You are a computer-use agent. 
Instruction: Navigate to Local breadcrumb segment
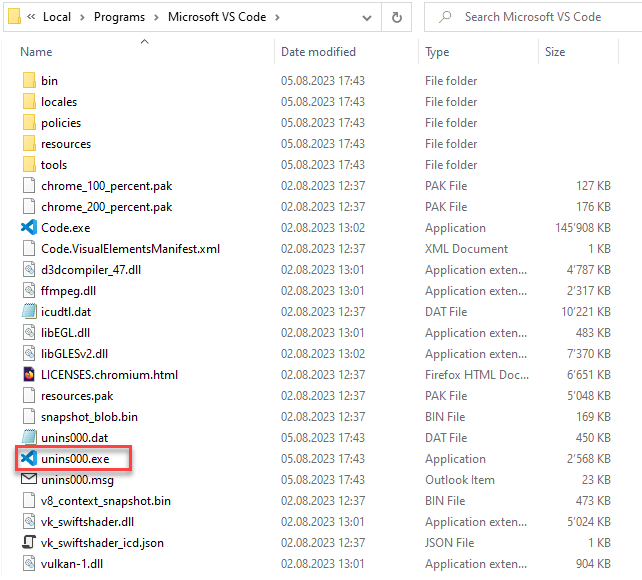[57, 17]
